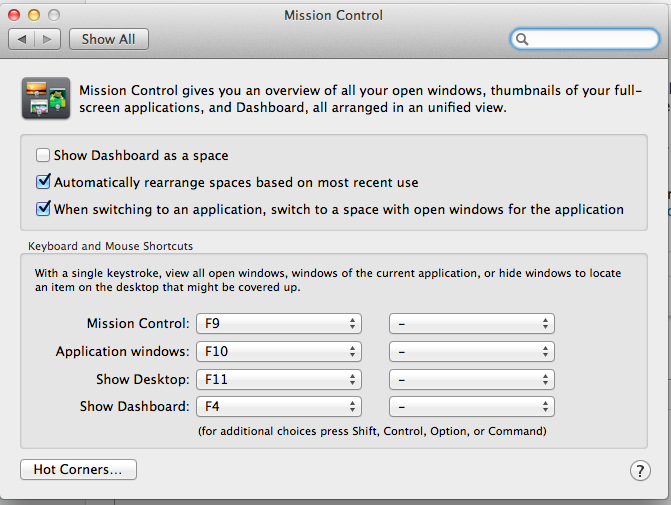Click the additional choices hint text
Image resolution: width=671 pixels, height=505 pixels.
tap(372, 431)
